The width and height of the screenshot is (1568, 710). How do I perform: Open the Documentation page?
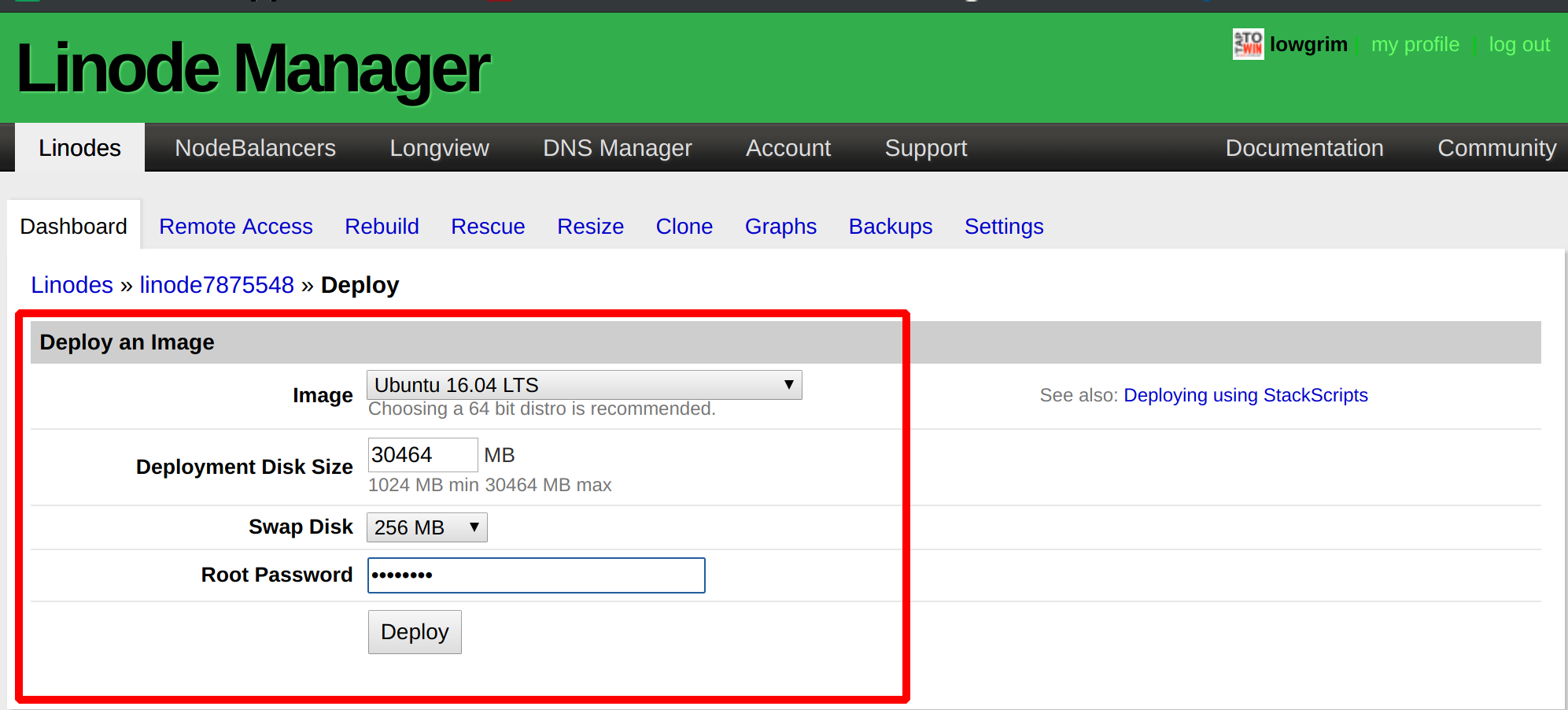pyautogui.click(x=1304, y=148)
